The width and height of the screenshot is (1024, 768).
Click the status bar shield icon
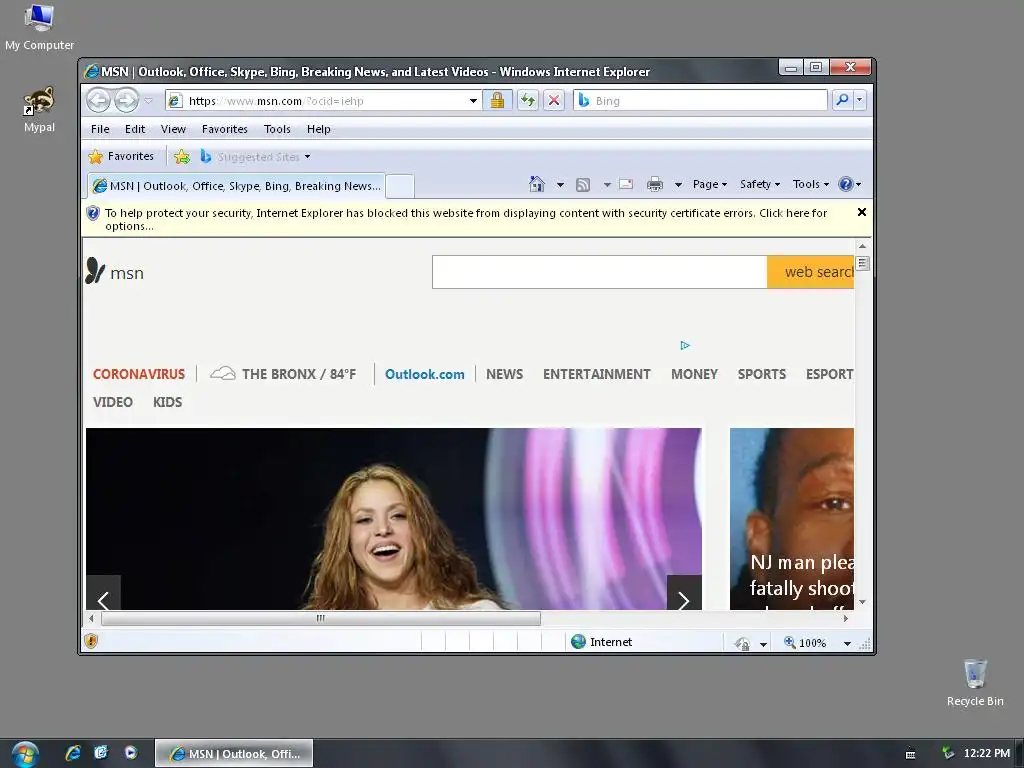tap(91, 641)
